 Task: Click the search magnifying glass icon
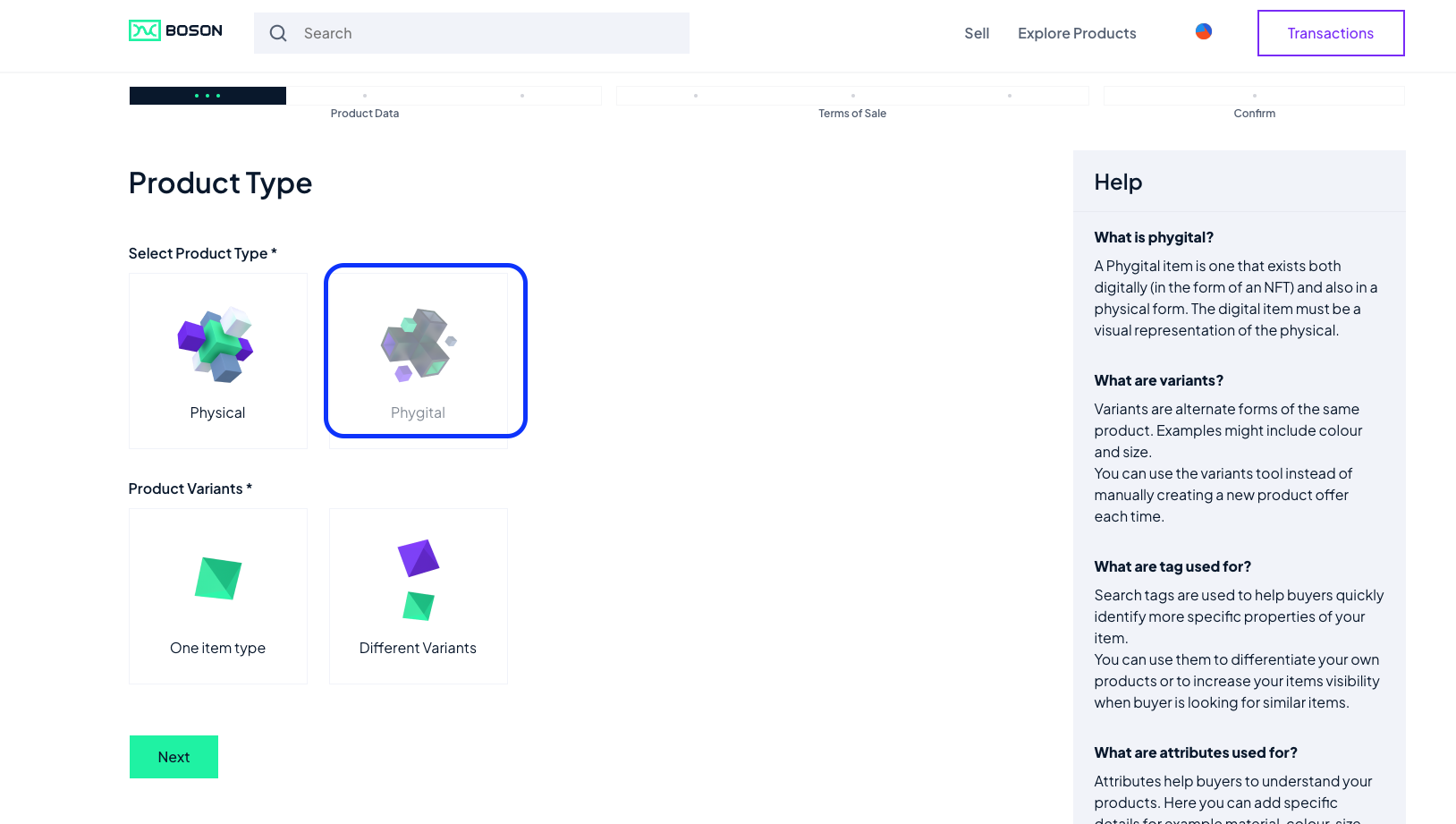point(278,33)
